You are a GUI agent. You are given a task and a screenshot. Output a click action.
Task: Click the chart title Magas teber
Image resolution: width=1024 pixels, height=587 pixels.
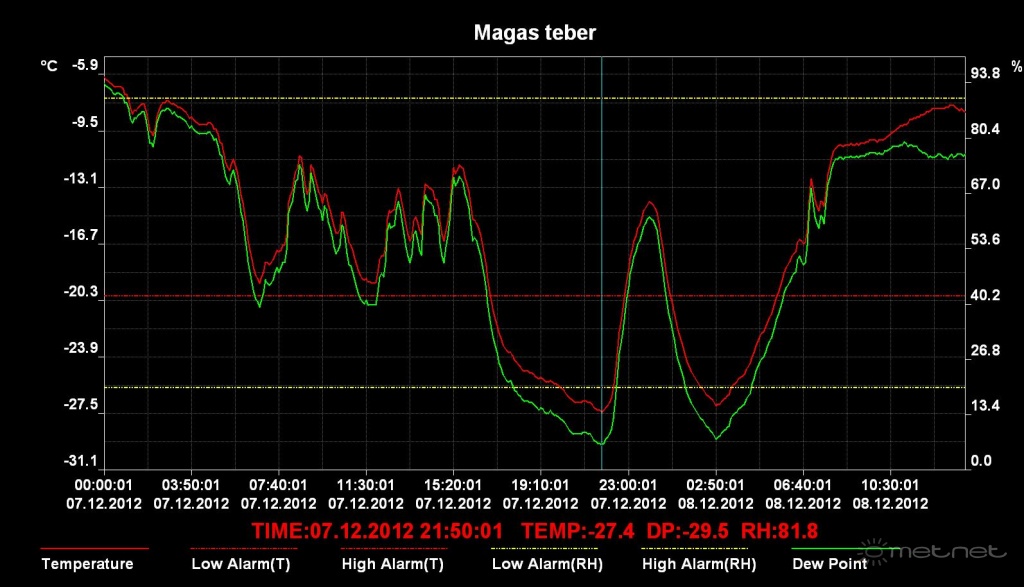point(534,33)
